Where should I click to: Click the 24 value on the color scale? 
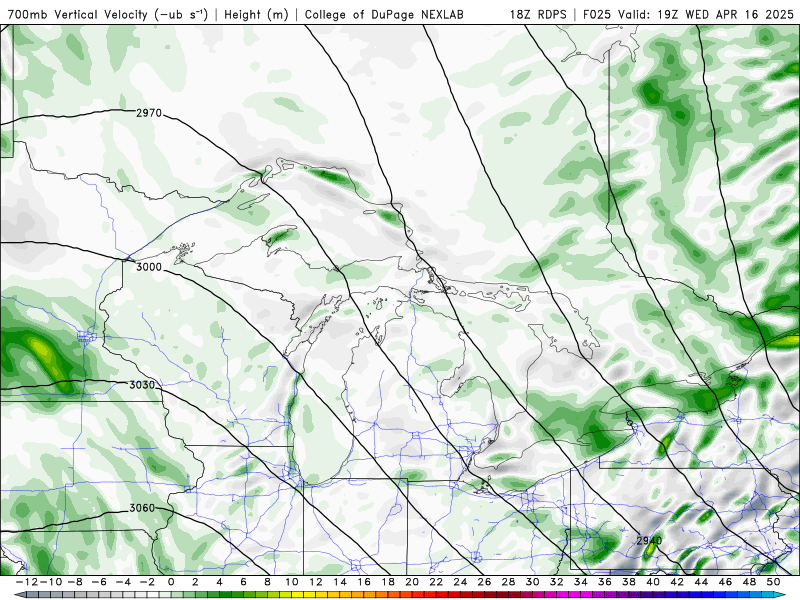point(460,582)
